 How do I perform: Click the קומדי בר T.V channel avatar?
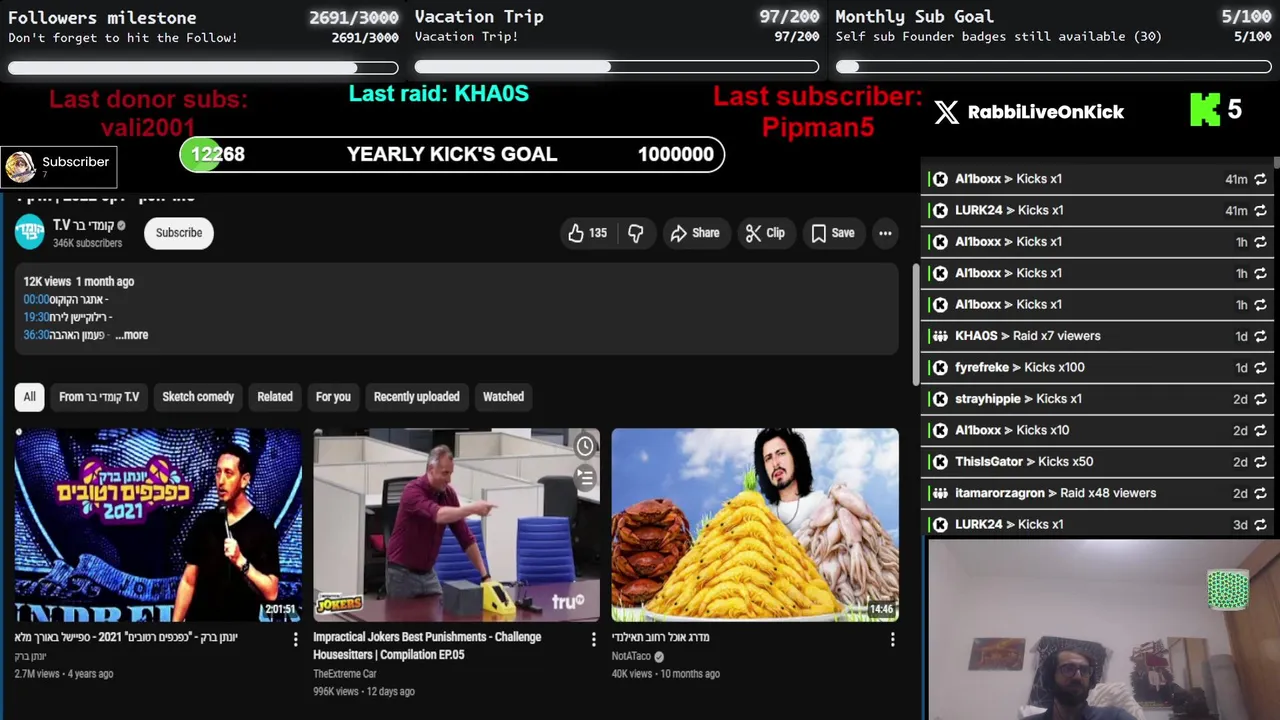click(29, 232)
